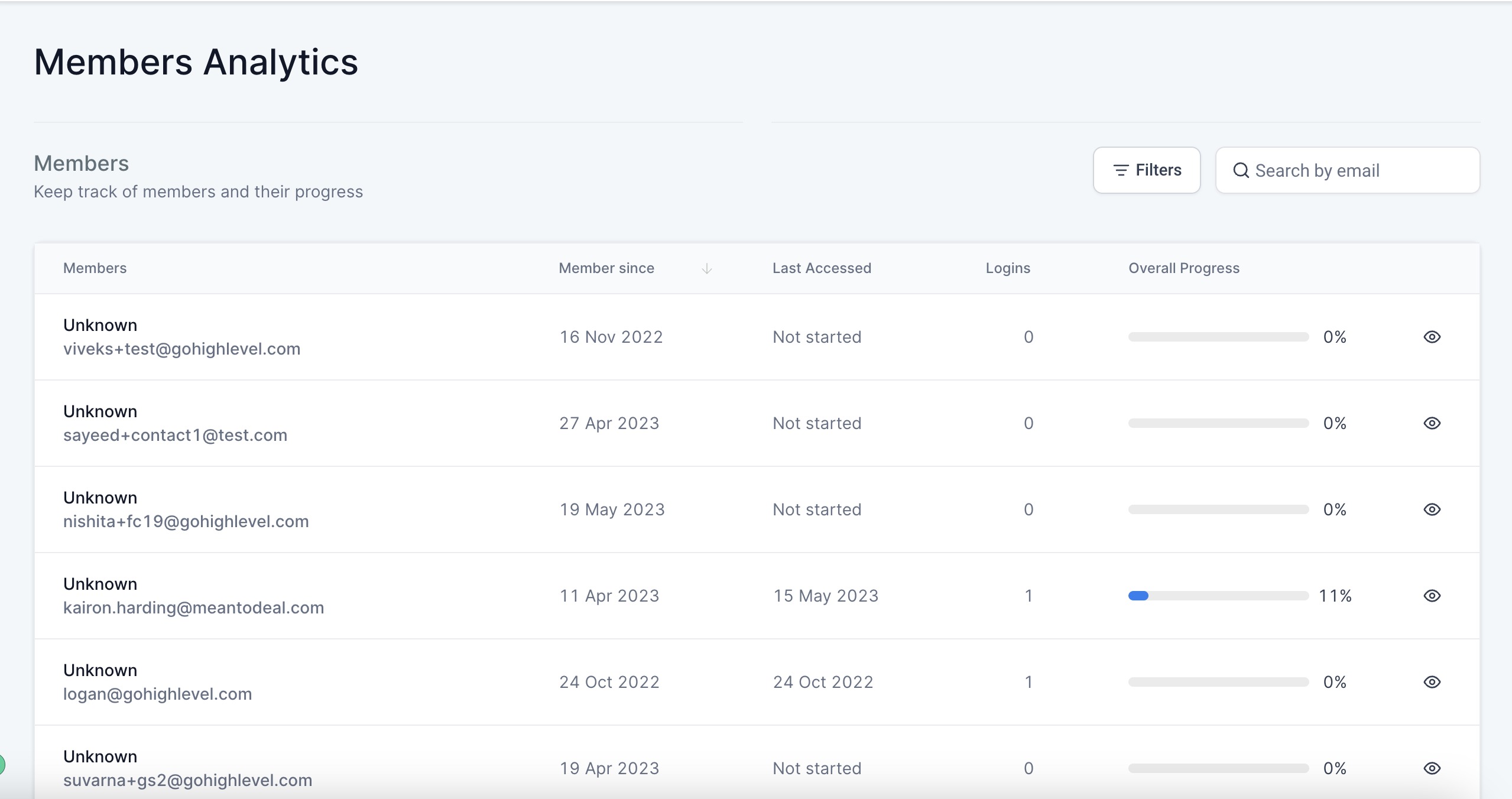
Task: Click the 11% progress bar for kairon.harding
Action: click(1218, 596)
